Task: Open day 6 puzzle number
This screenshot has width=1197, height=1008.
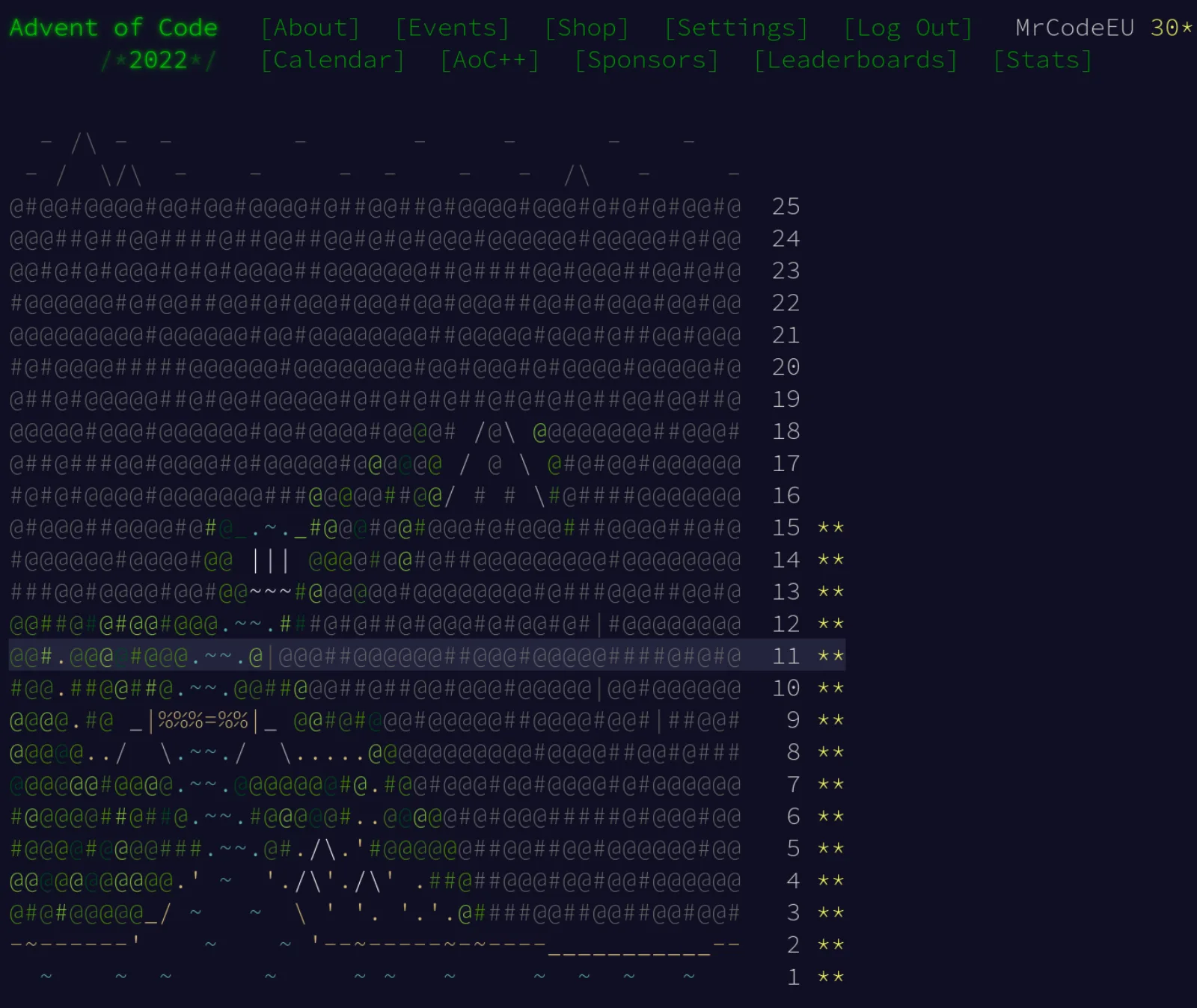Action: tap(794, 817)
